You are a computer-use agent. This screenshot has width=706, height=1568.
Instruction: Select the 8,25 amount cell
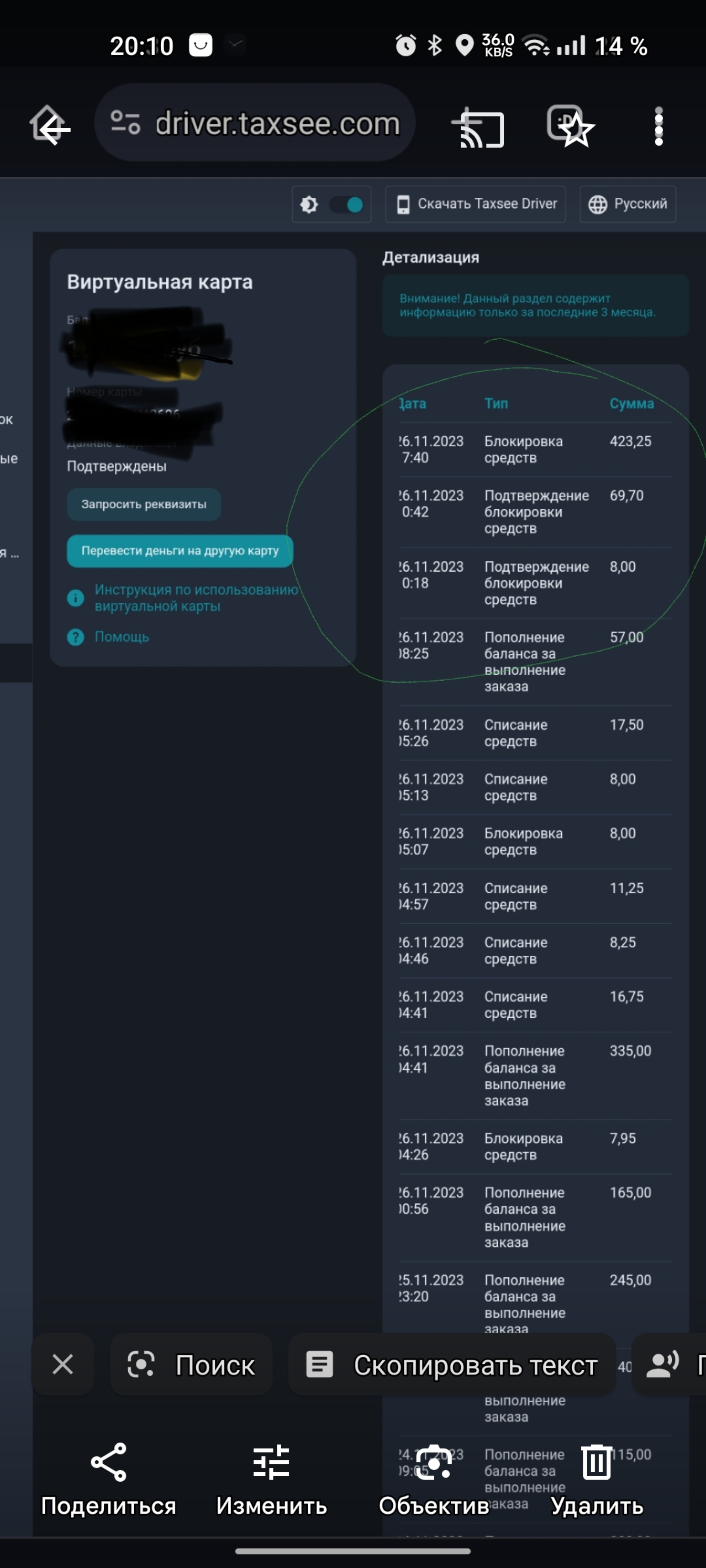point(623,942)
